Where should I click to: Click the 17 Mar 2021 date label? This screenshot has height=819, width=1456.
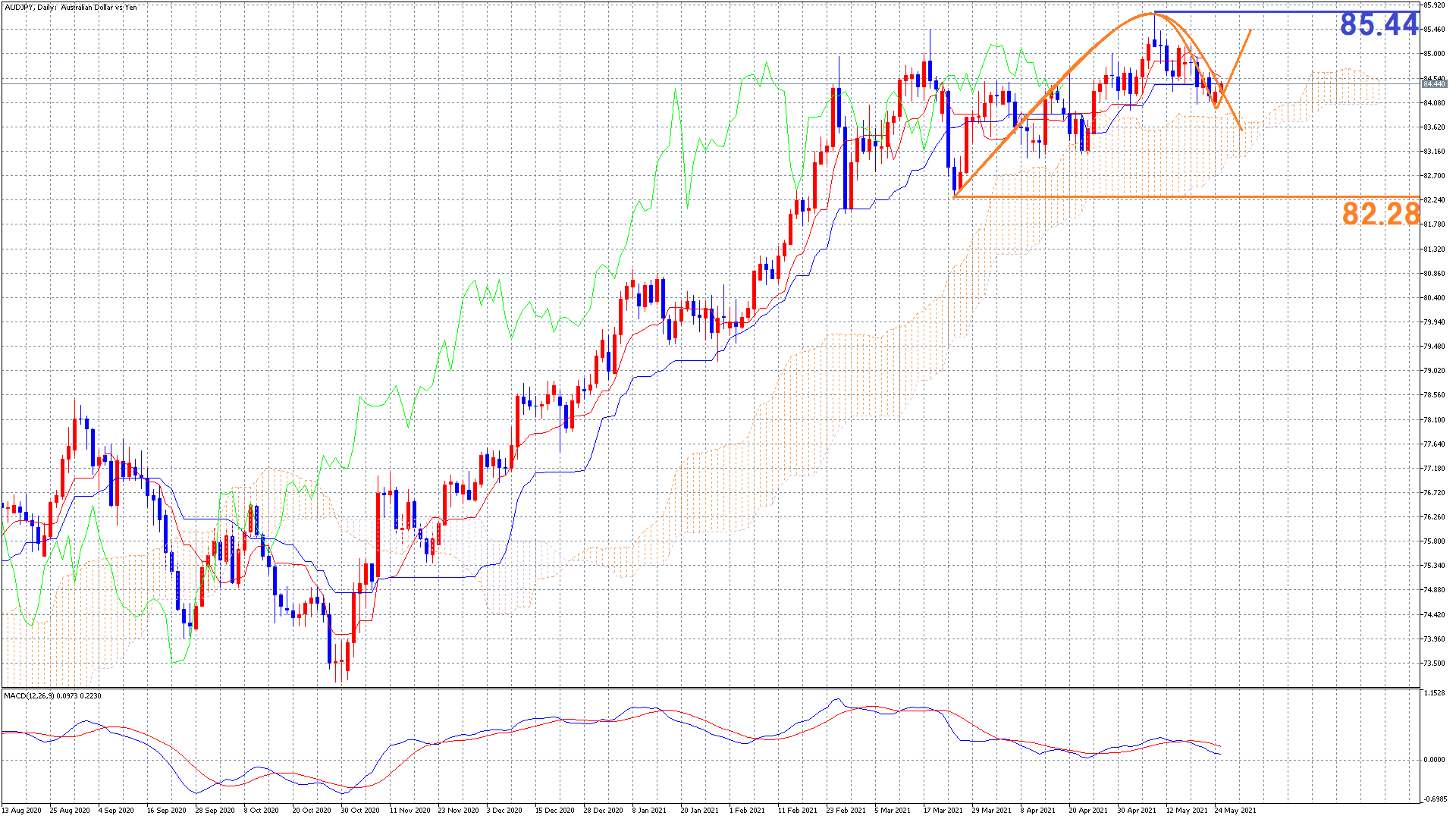tap(943, 810)
